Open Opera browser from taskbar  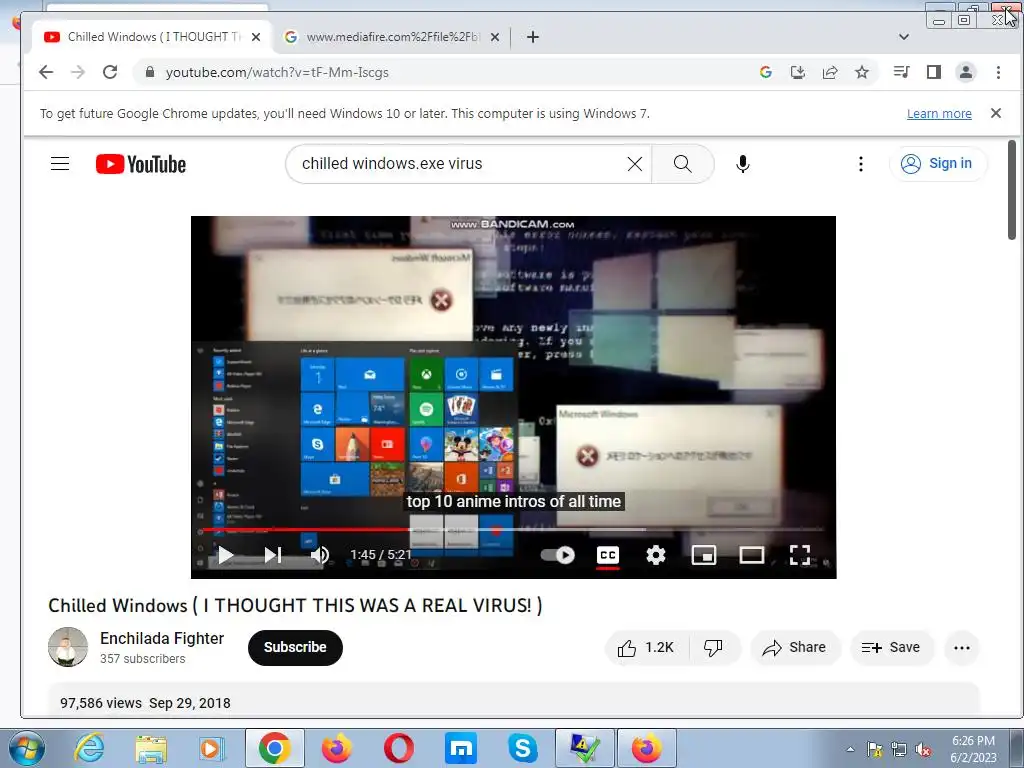(398, 748)
